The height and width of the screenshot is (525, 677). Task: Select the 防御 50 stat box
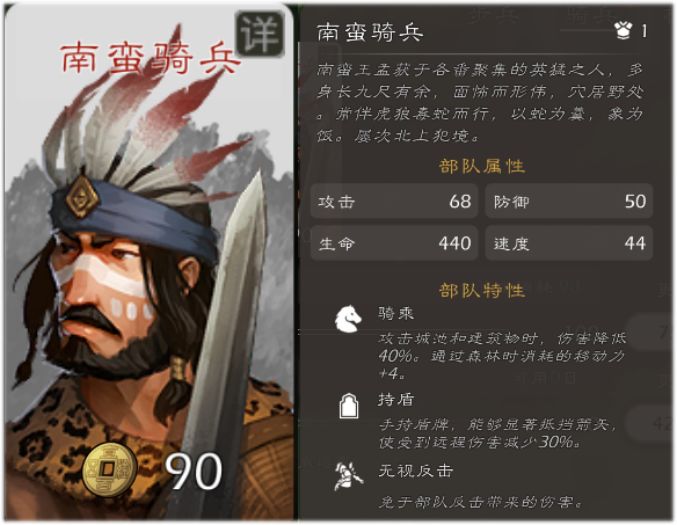569,201
